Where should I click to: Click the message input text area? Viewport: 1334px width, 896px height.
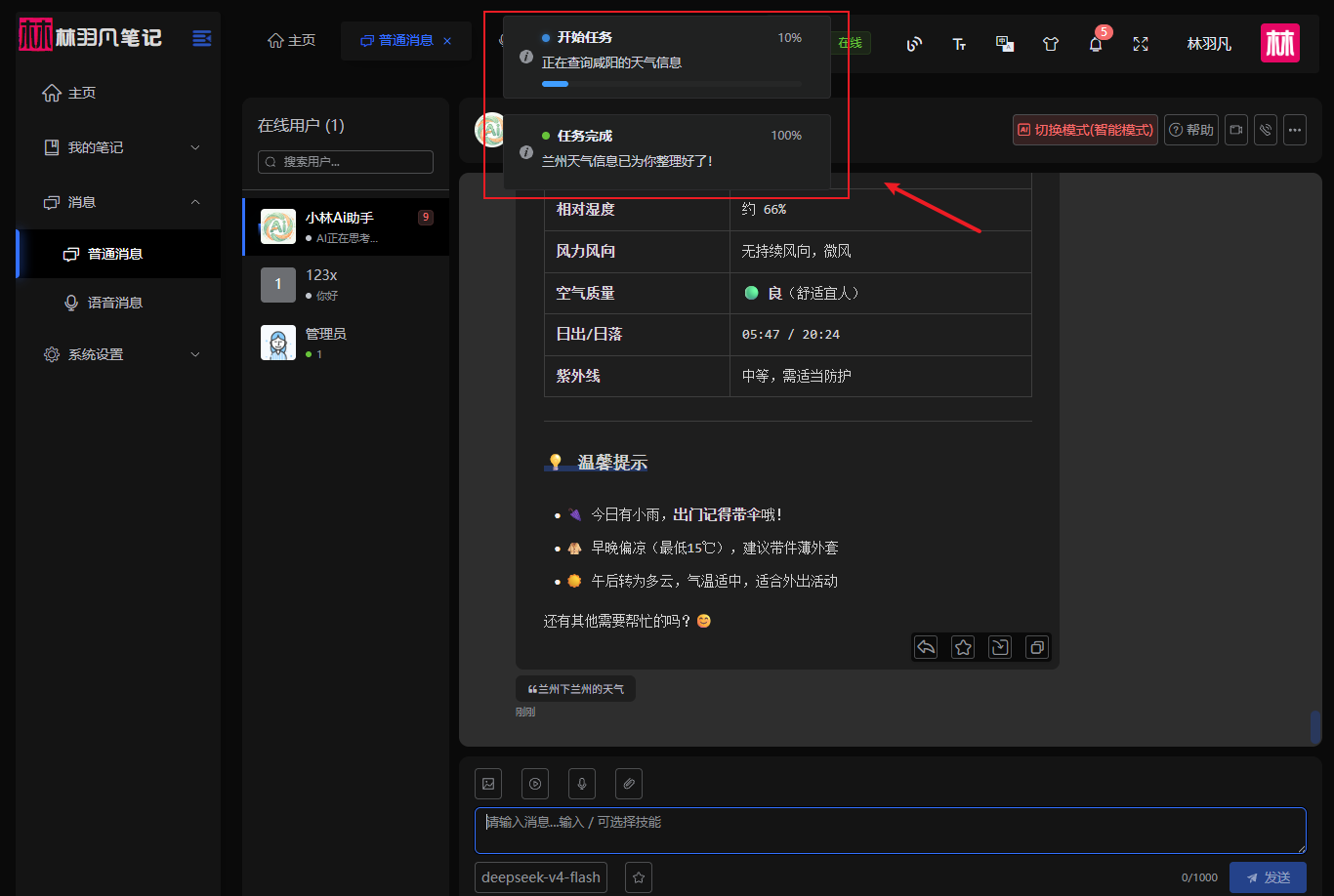(x=891, y=831)
